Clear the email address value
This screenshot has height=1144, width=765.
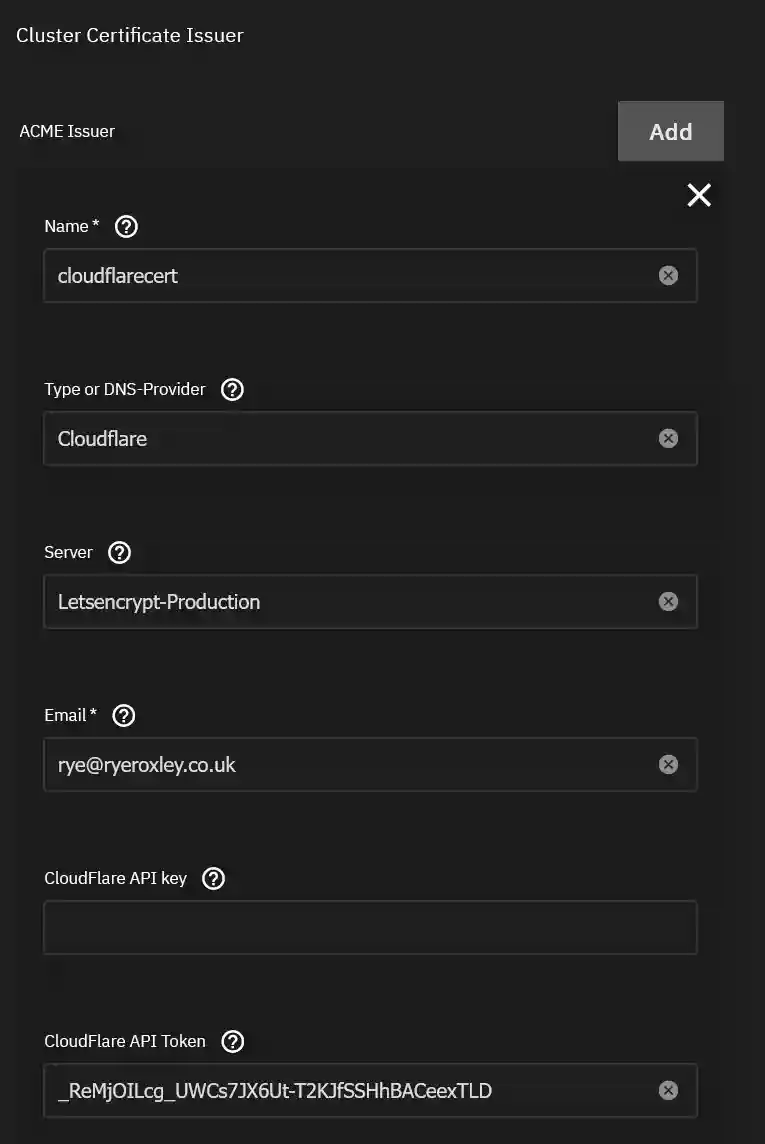pyautogui.click(x=668, y=764)
